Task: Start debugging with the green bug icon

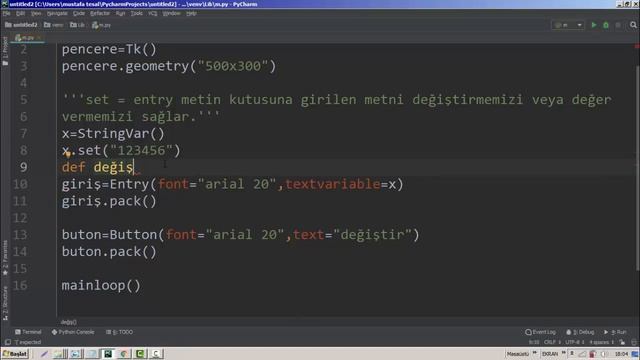Action: [x=606, y=25]
